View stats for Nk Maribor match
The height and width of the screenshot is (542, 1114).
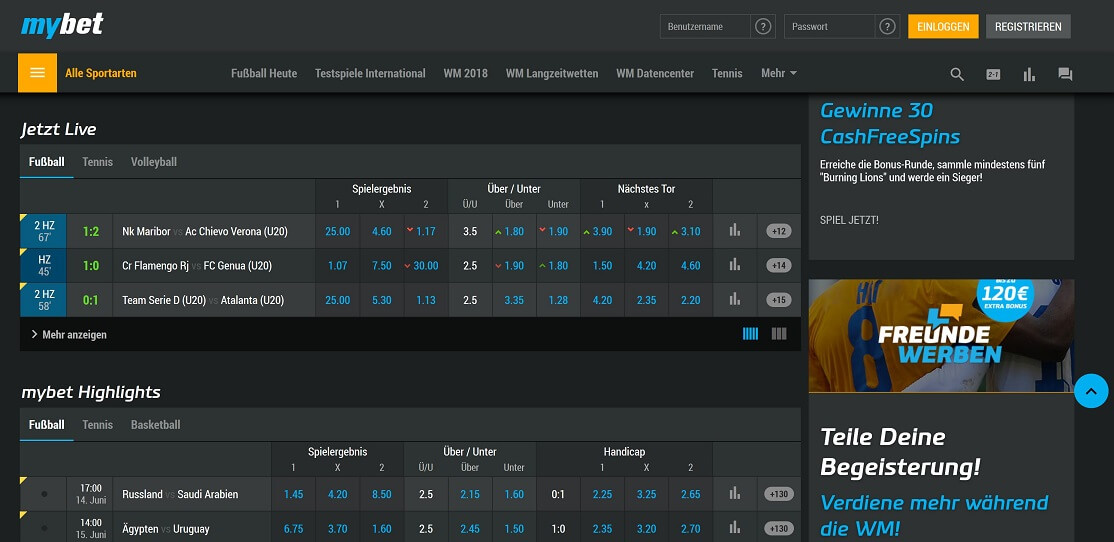coord(735,231)
